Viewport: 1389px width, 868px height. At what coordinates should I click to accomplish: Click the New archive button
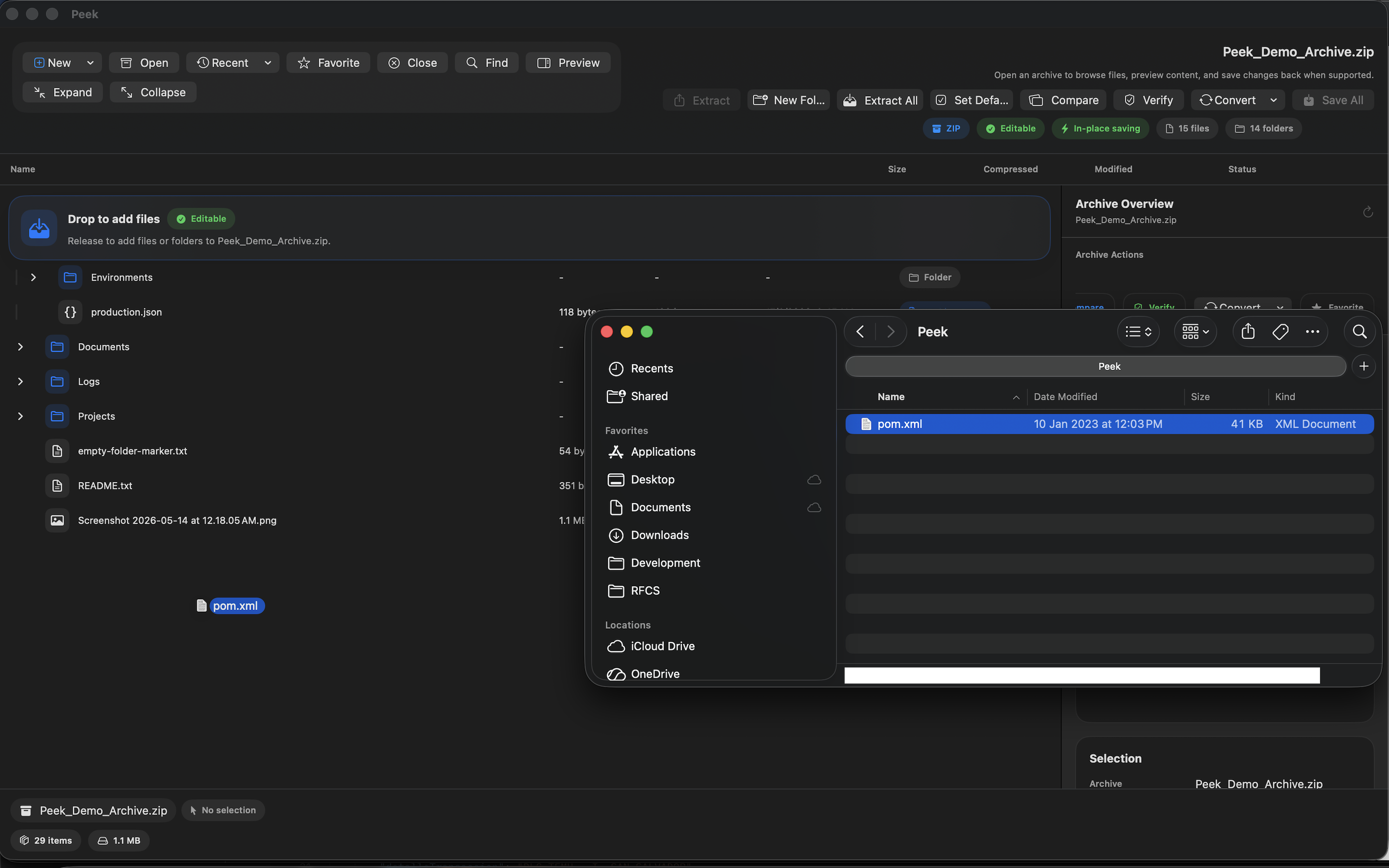52,63
